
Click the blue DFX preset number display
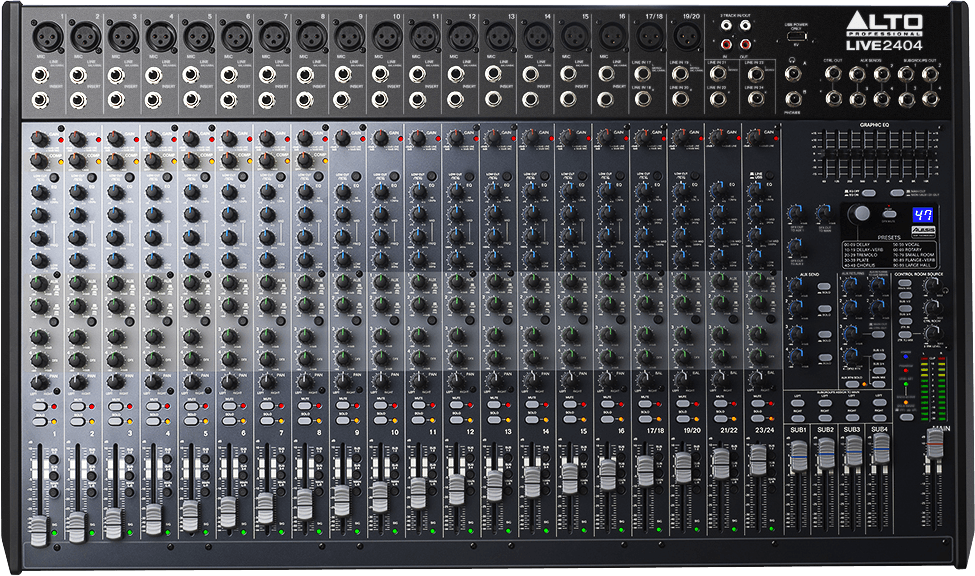922,215
